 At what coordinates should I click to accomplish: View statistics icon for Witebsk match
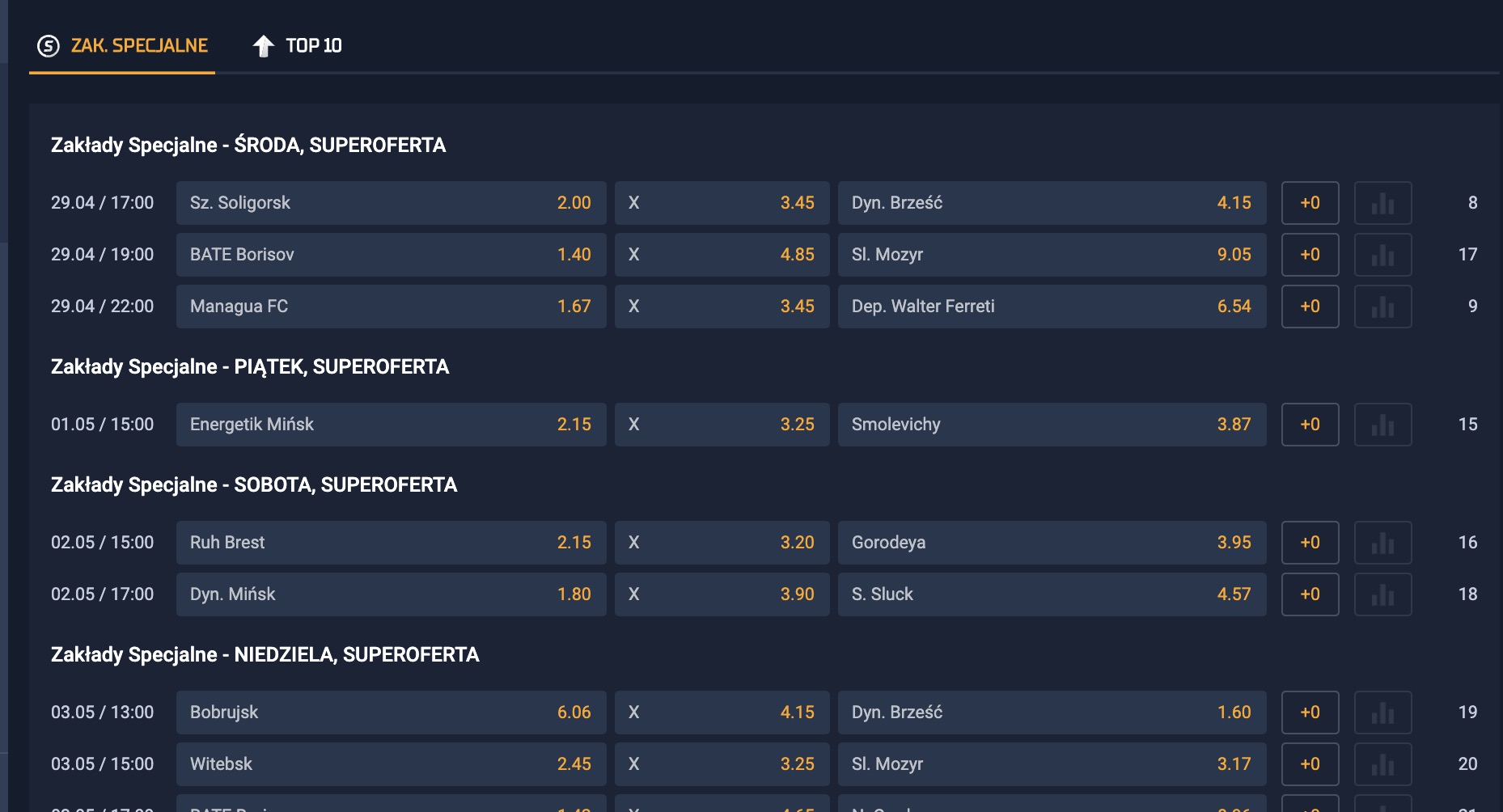(1382, 764)
